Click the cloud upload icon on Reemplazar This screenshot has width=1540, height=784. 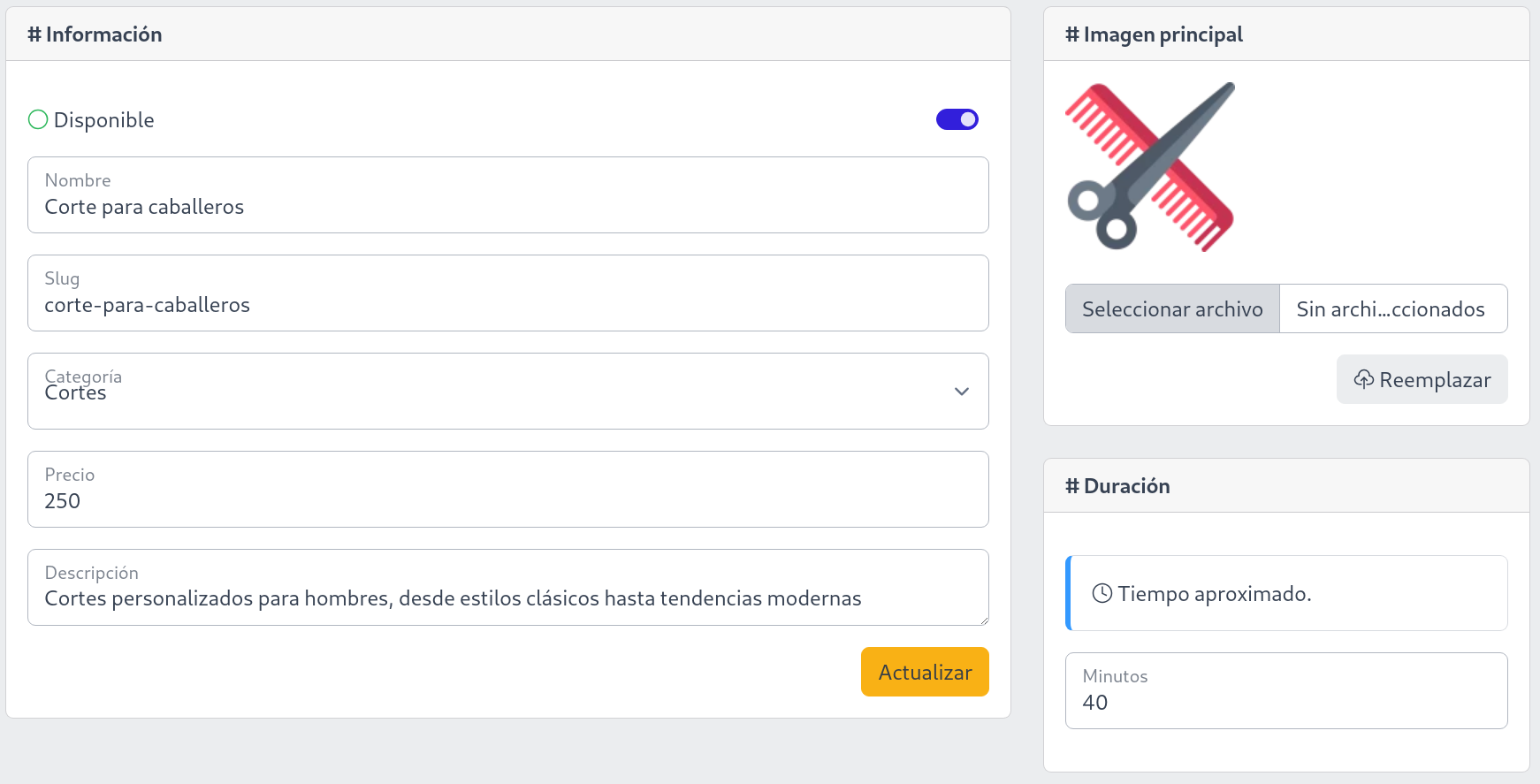1364,379
